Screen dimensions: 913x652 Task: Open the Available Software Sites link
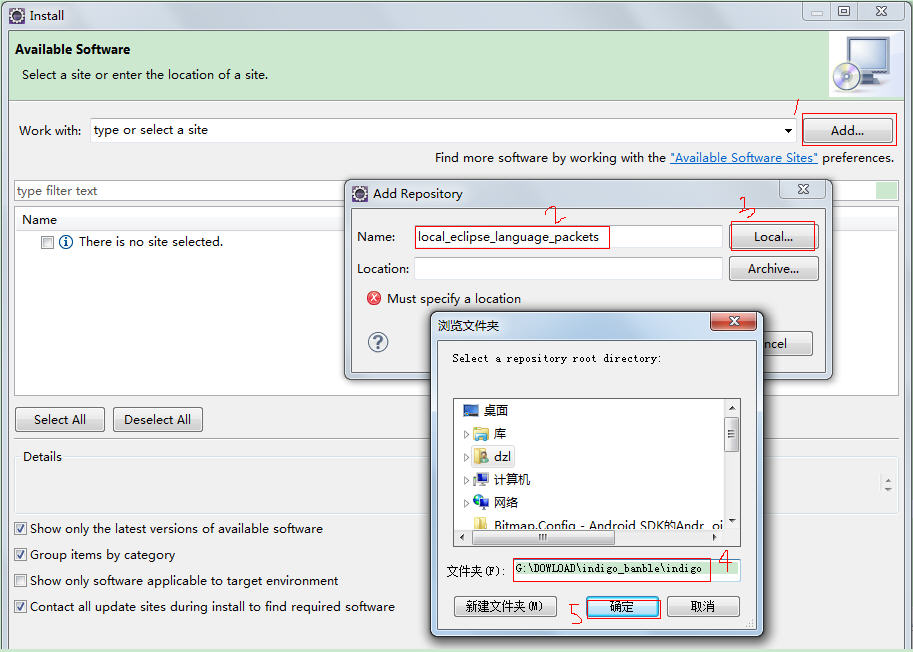click(x=744, y=158)
